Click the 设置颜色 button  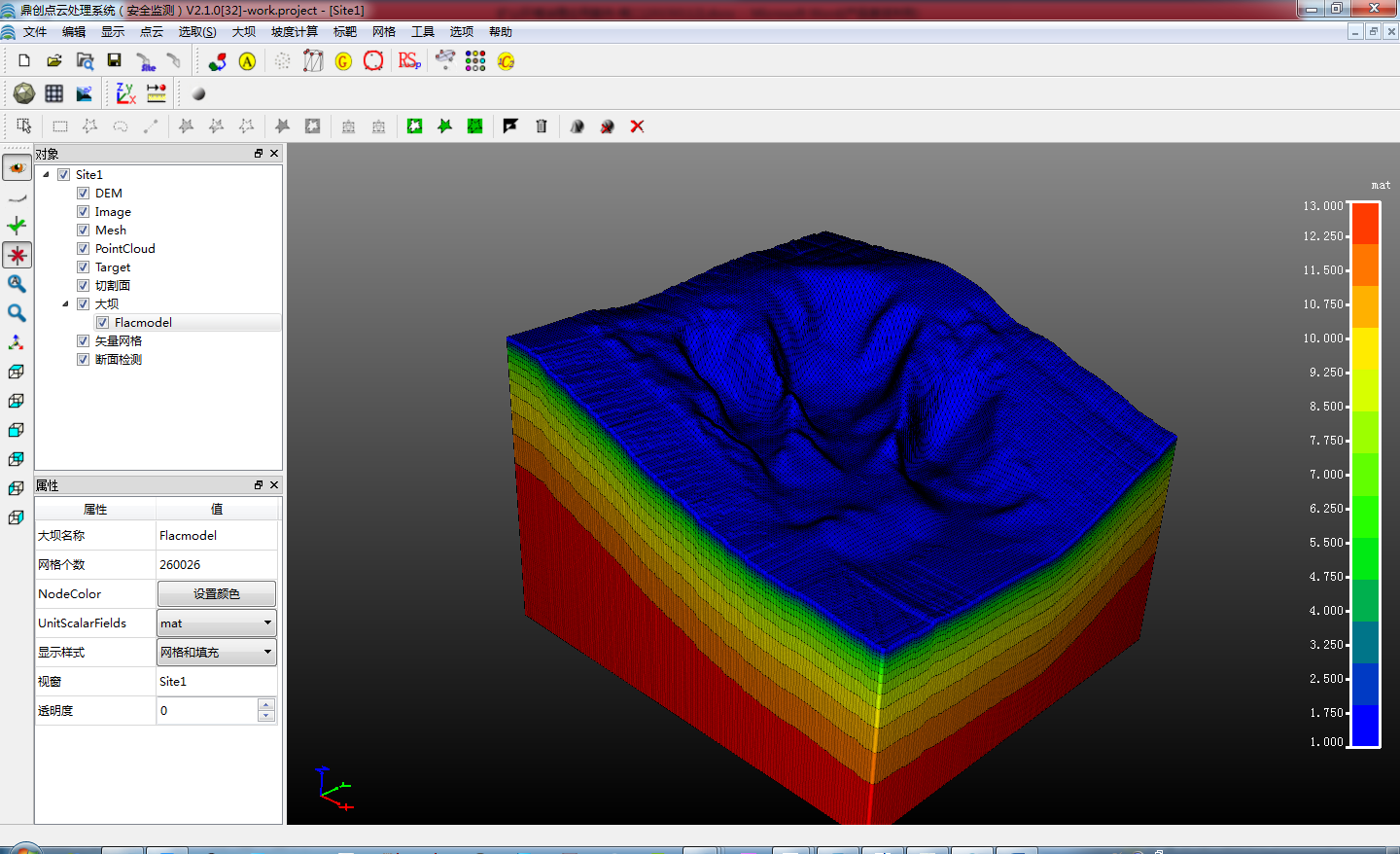216,594
